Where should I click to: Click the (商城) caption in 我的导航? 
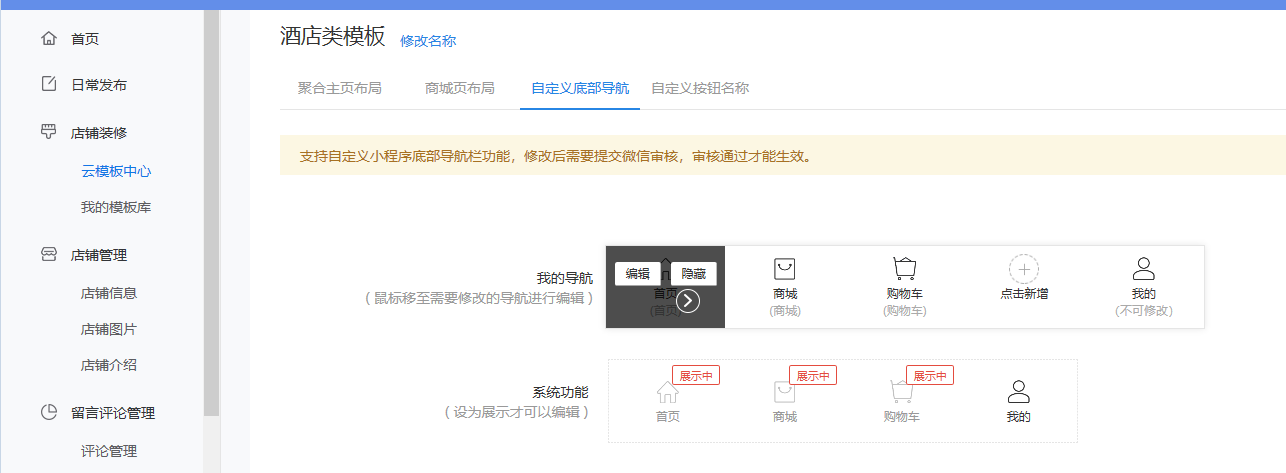click(785, 311)
